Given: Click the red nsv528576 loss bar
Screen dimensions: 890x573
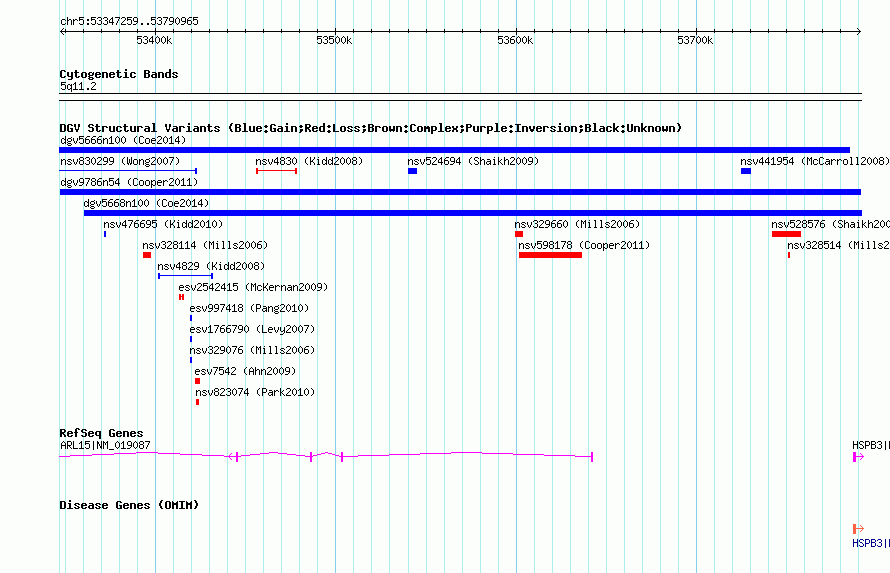Looking at the screenshot, I should (786, 234).
